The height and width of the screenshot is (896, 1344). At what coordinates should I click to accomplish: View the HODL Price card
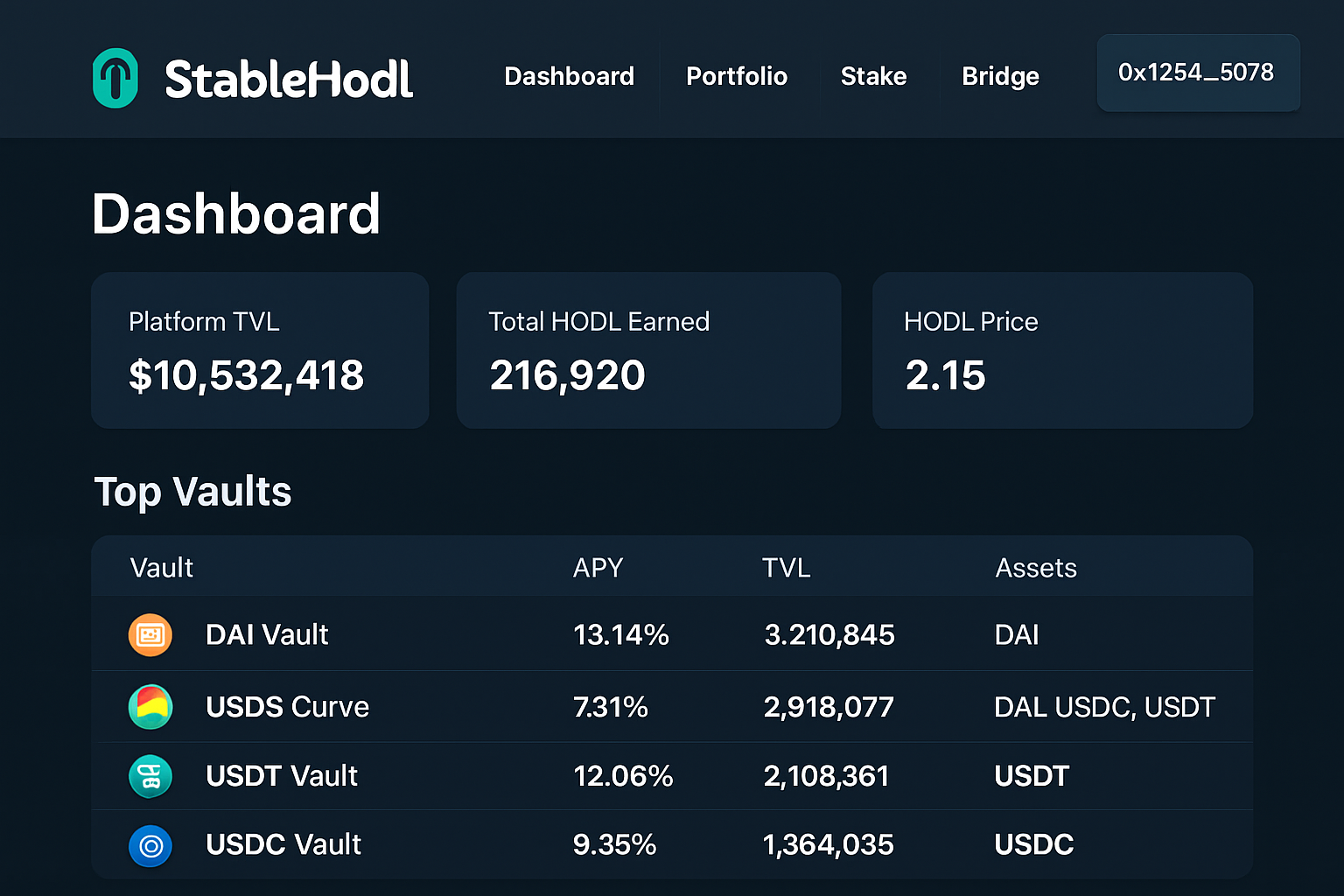point(1061,350)
